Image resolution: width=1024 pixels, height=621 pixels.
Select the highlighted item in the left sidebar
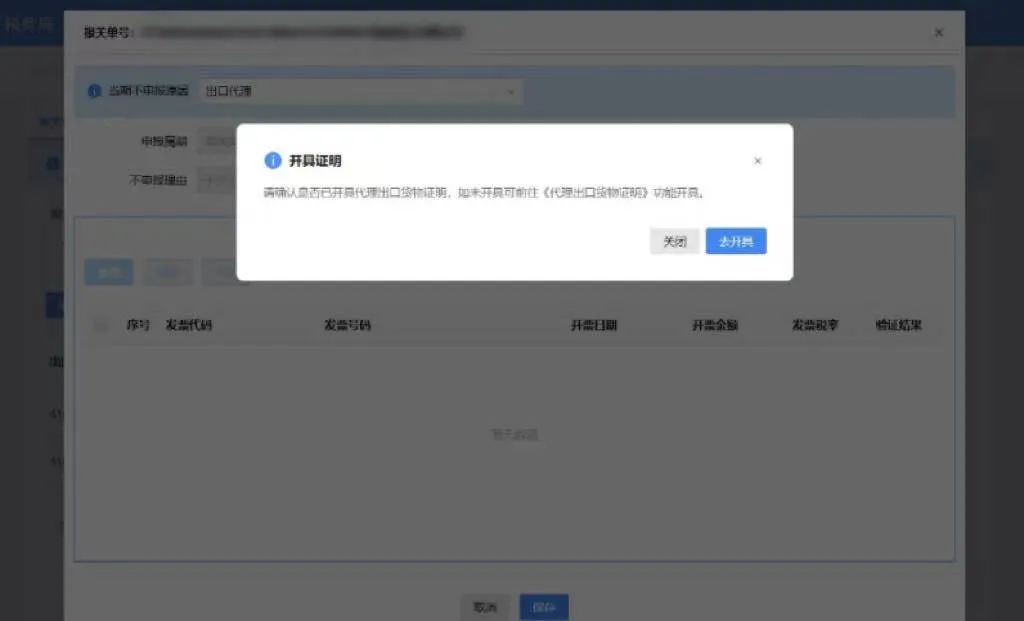[53, 305]
